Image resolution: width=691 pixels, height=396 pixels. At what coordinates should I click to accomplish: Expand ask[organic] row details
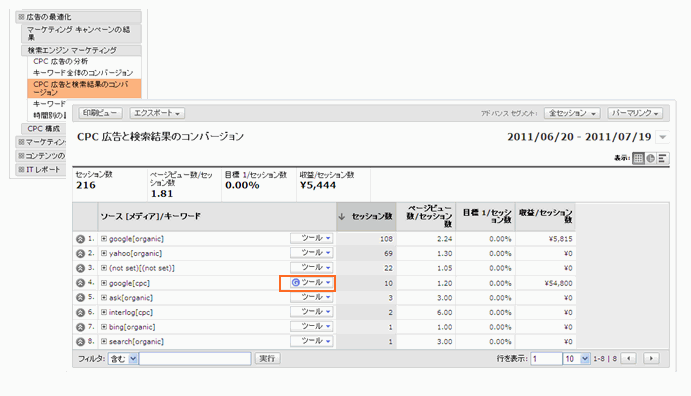tap(104, 298)
